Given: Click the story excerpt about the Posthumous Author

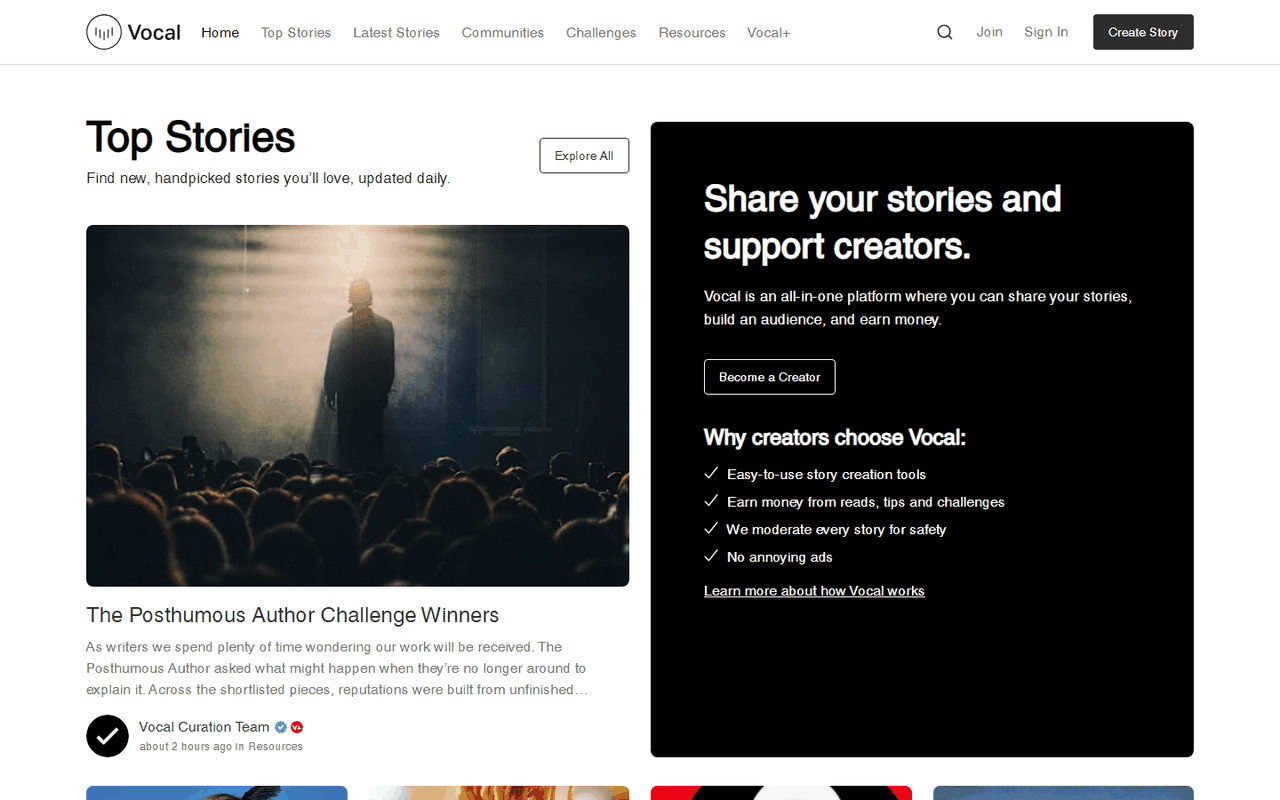Looking at the screenshot, I should pyautogui.click(x=336, y=668).
